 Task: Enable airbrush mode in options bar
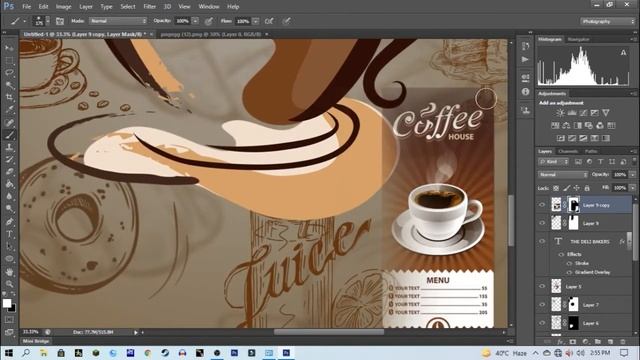click(269, 21)
